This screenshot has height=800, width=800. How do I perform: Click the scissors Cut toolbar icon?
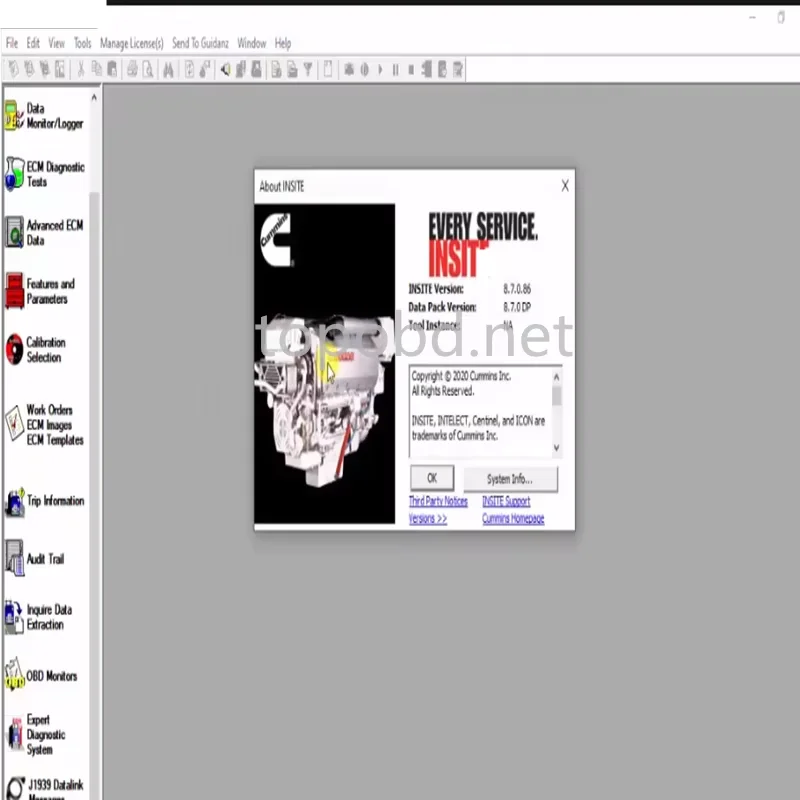tap(81, 69)
